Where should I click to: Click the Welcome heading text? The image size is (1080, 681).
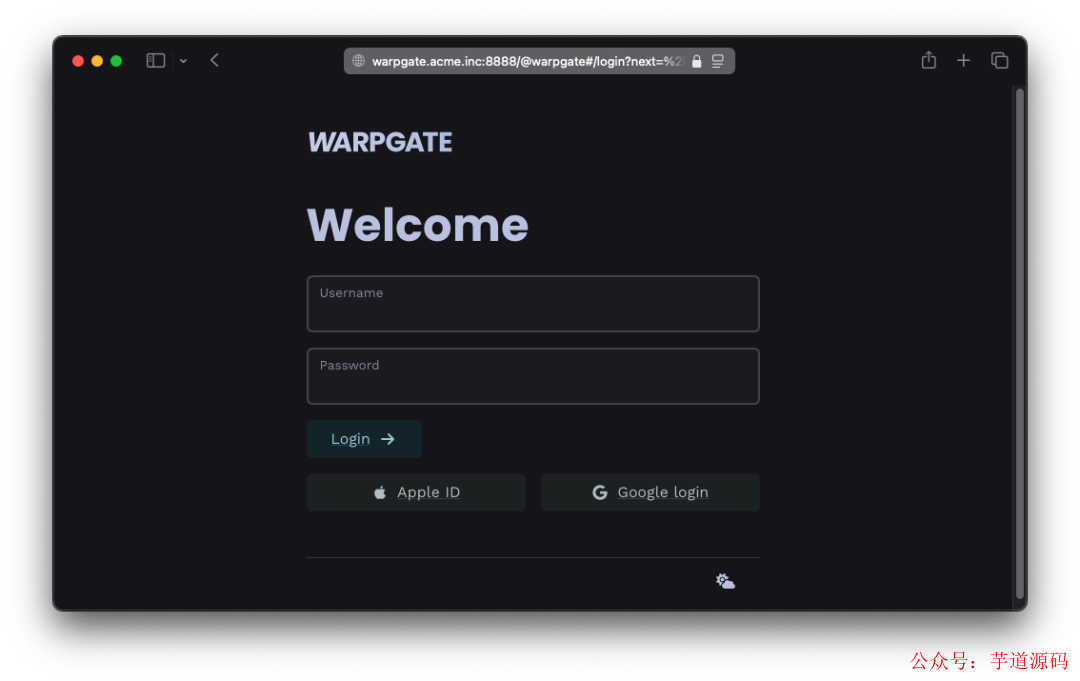point(417,225)
